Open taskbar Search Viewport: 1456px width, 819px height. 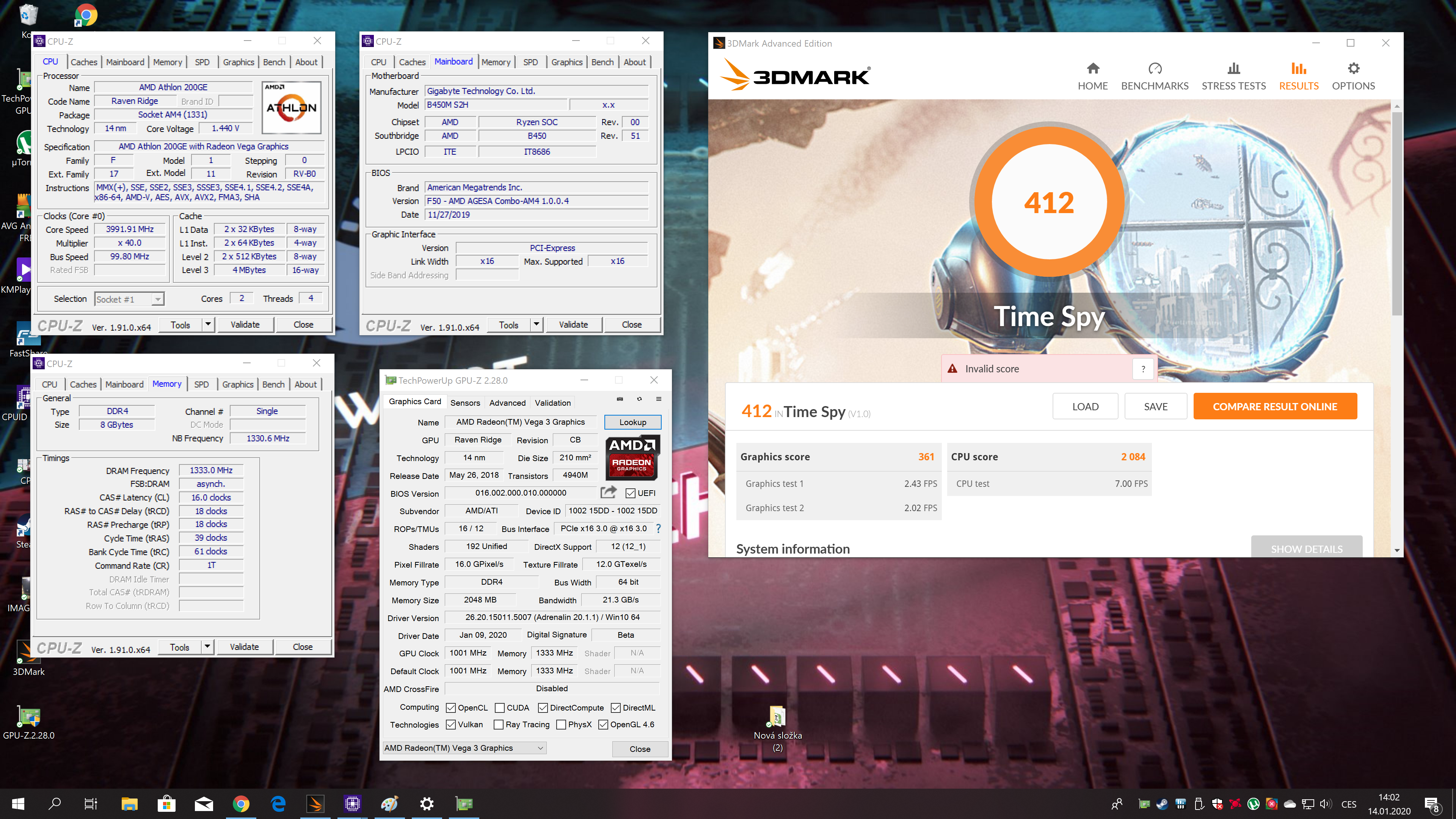coord(55,803)
